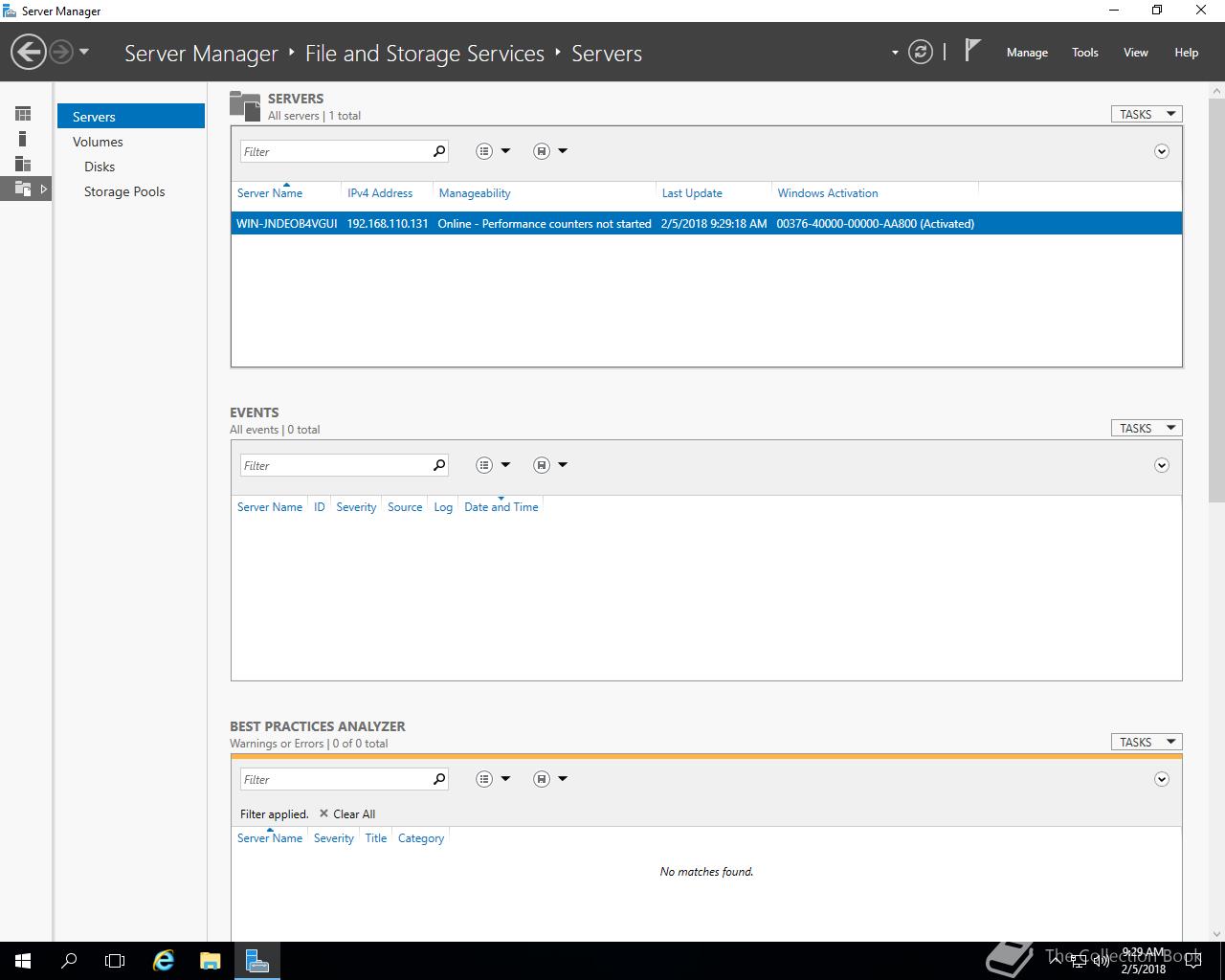The height and width of the screenshot is (980, 1225).
Task: Sort Best Practices results by Category
Action: [421, 838]
